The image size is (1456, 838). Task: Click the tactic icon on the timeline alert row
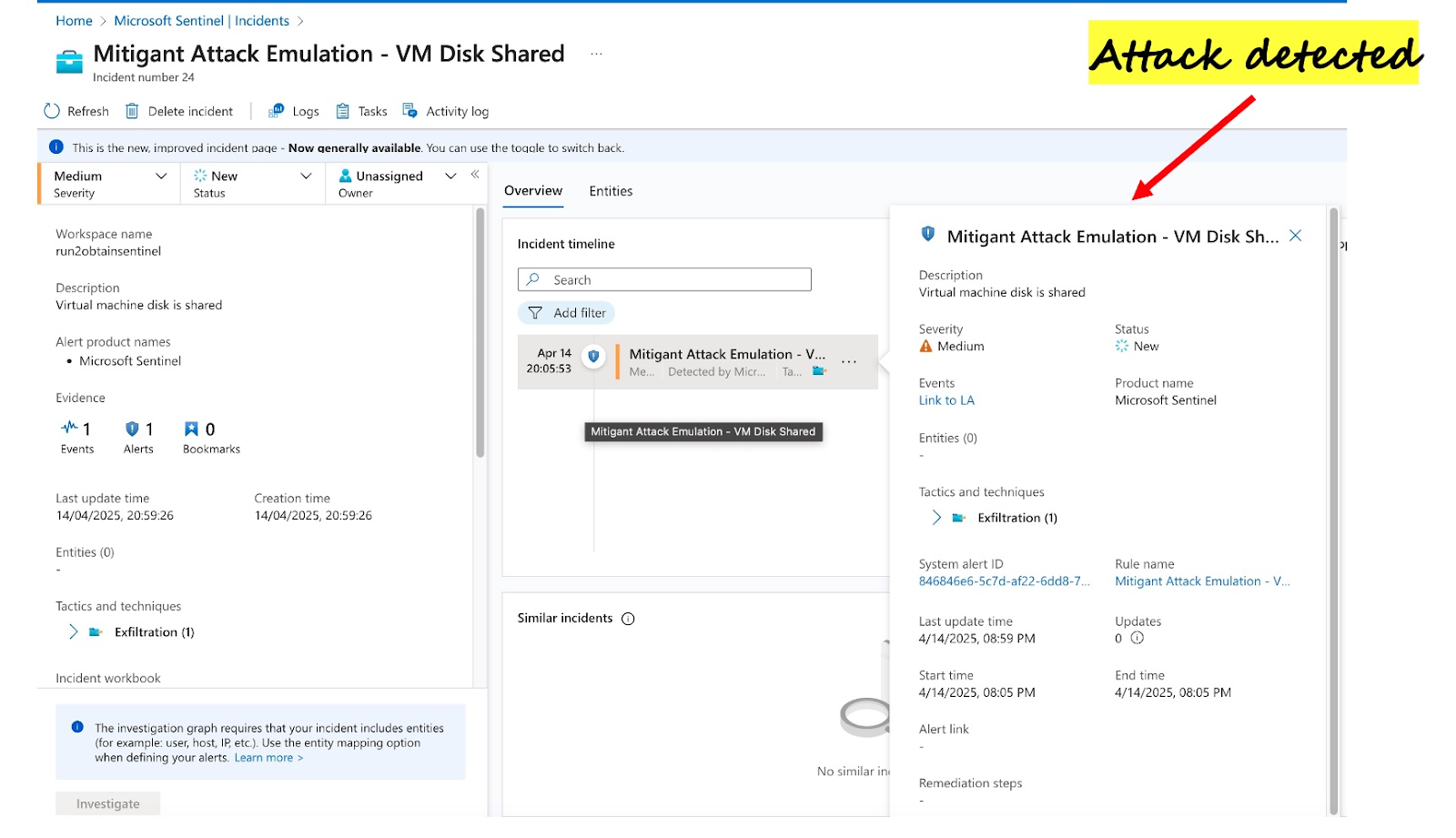point(819,371)
